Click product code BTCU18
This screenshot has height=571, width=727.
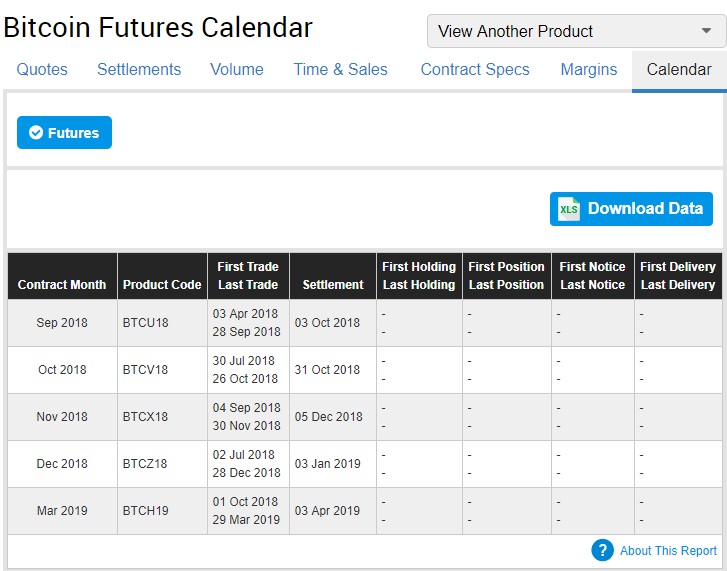146,323
